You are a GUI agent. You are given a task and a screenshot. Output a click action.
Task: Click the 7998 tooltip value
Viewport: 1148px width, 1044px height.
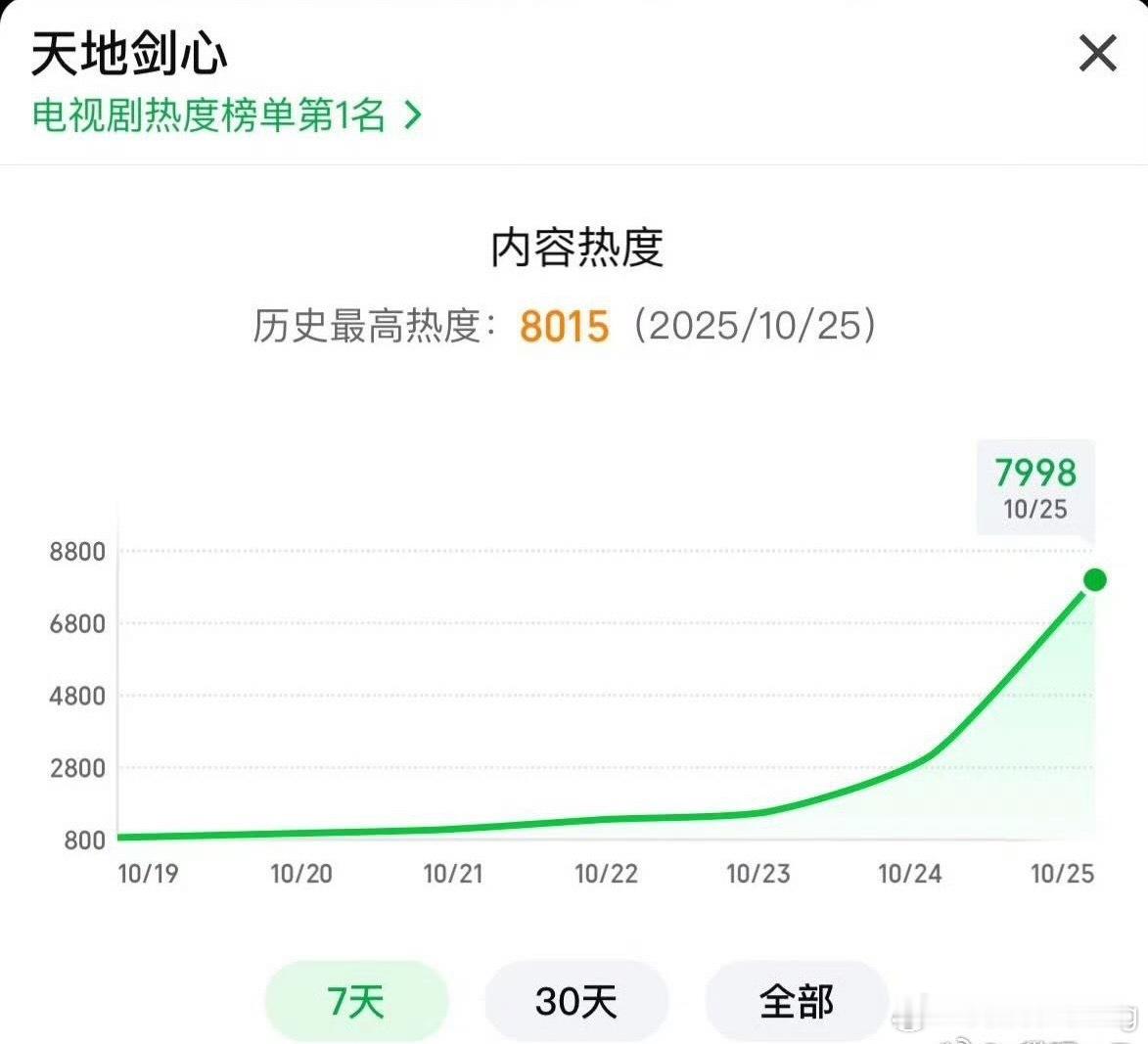[x=1035, y=473]
